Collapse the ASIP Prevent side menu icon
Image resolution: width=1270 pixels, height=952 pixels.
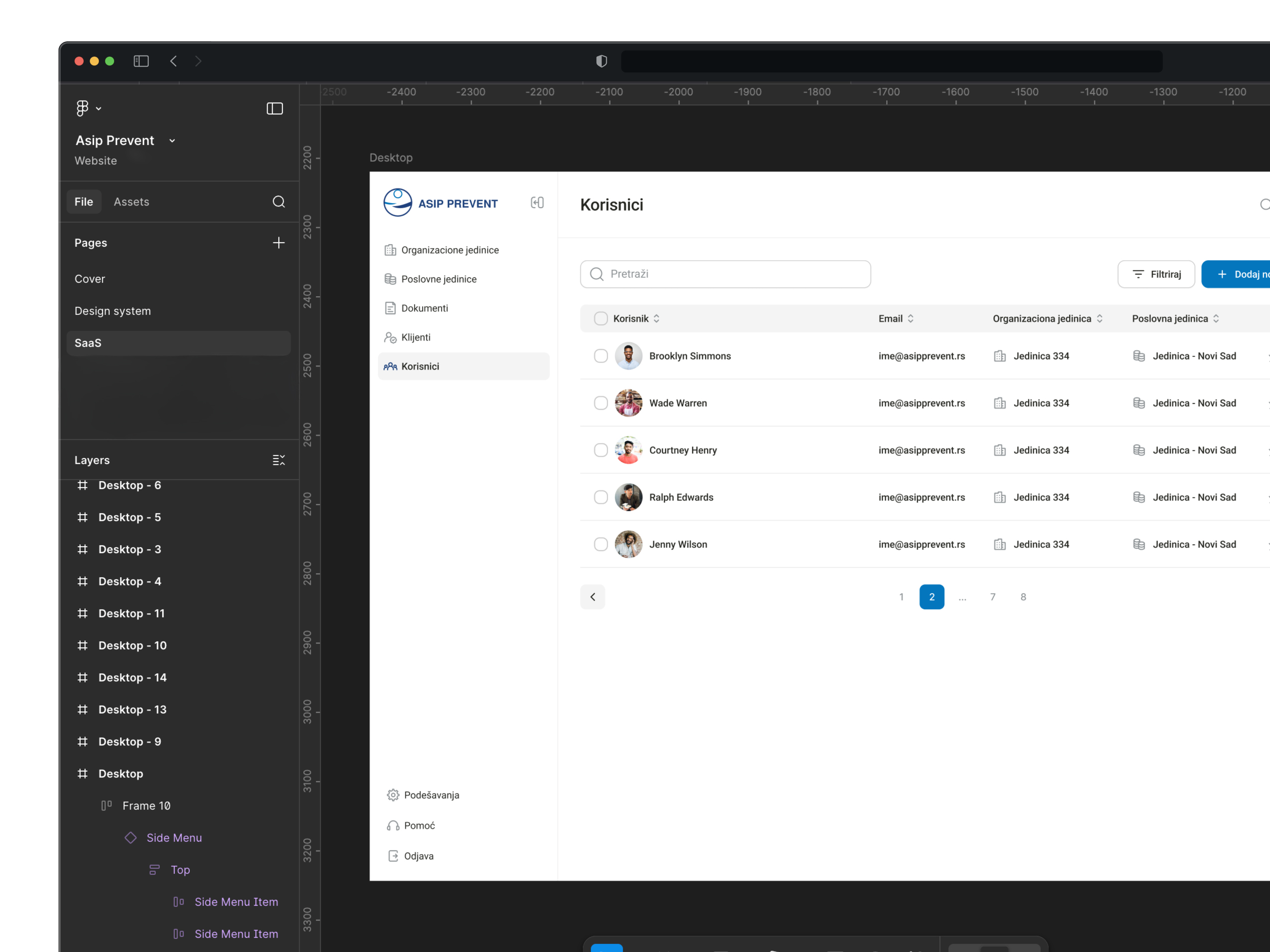click(x=537, y=203)
